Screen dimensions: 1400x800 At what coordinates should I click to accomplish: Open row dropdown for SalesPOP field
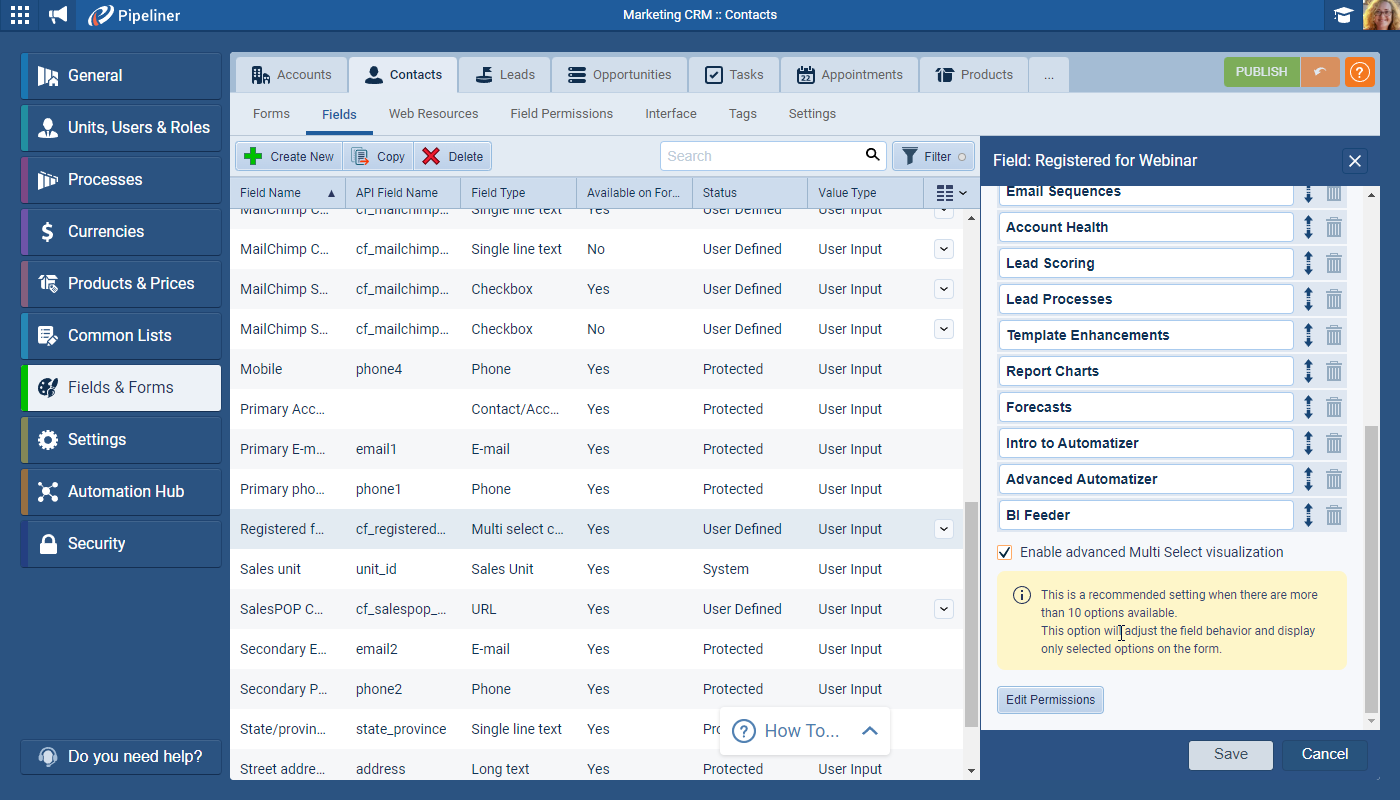click(x=943, y=609)
